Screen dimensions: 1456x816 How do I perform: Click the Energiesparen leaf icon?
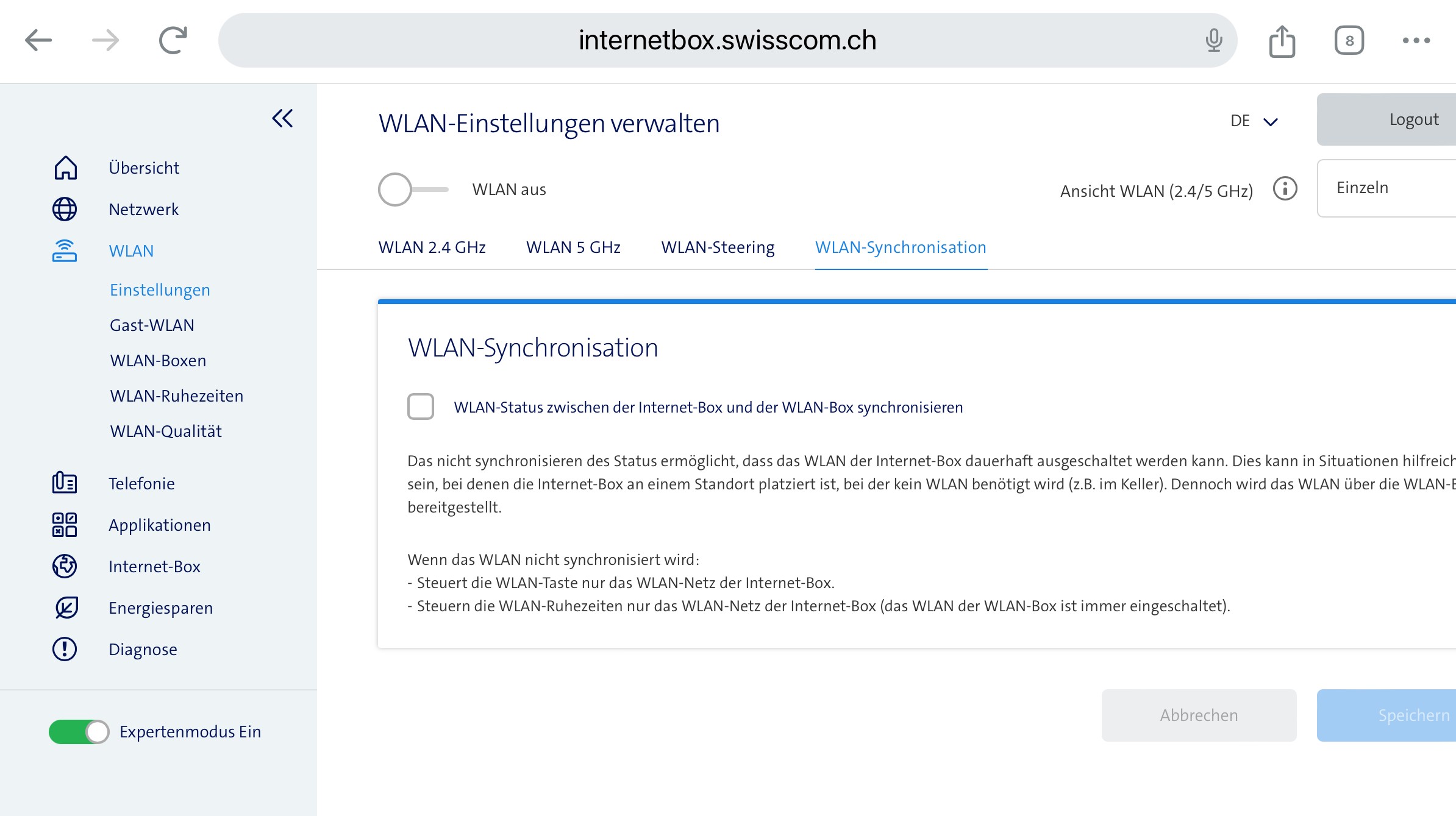point(66,608)
